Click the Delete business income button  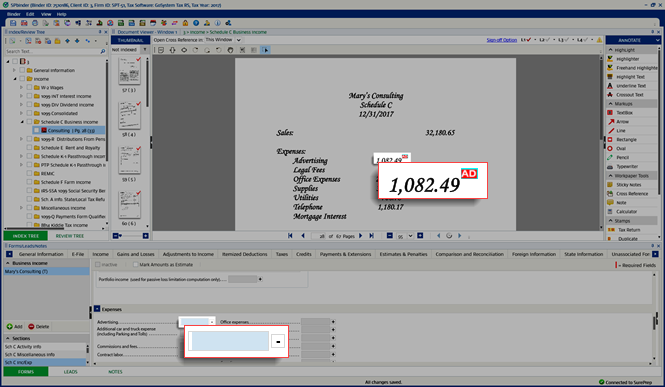coord(39,326)
